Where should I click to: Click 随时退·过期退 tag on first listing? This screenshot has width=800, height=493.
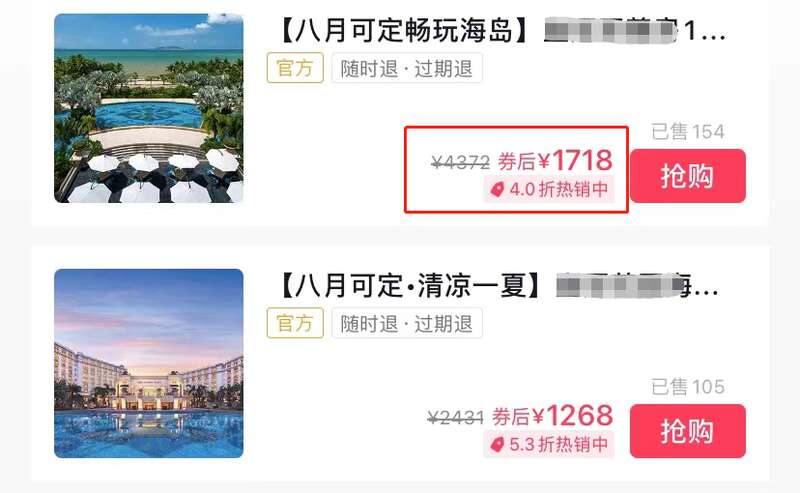407,67
